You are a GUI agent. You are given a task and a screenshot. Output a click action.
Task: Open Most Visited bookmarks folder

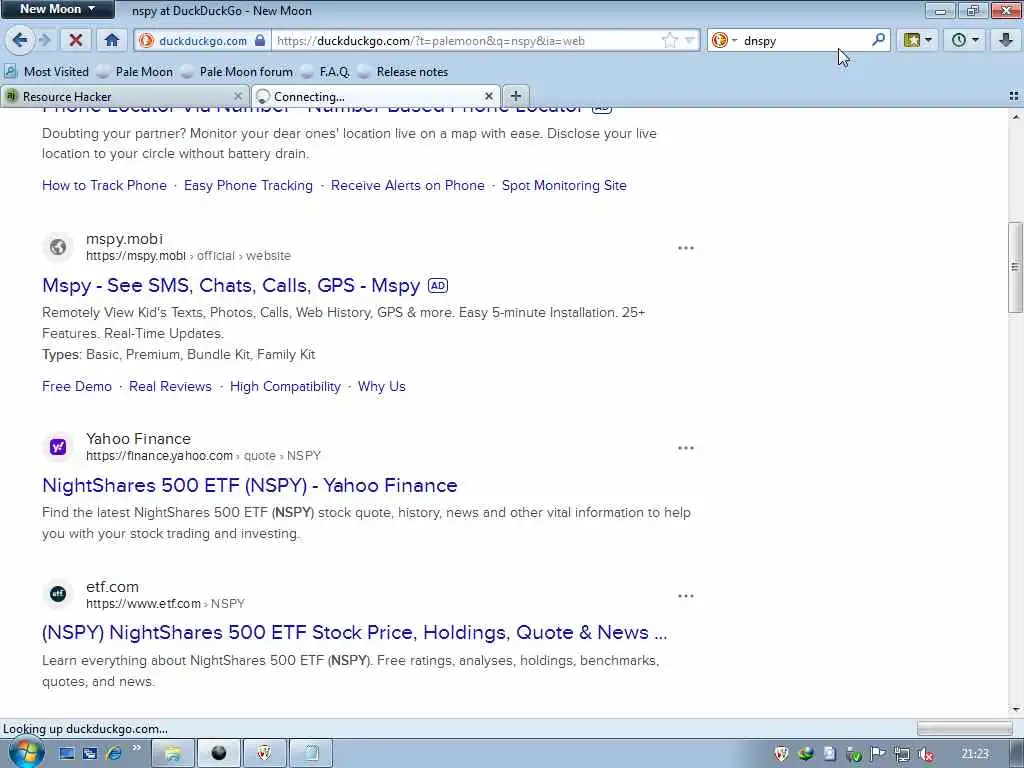pyautogui.click(x=47, y=72)
